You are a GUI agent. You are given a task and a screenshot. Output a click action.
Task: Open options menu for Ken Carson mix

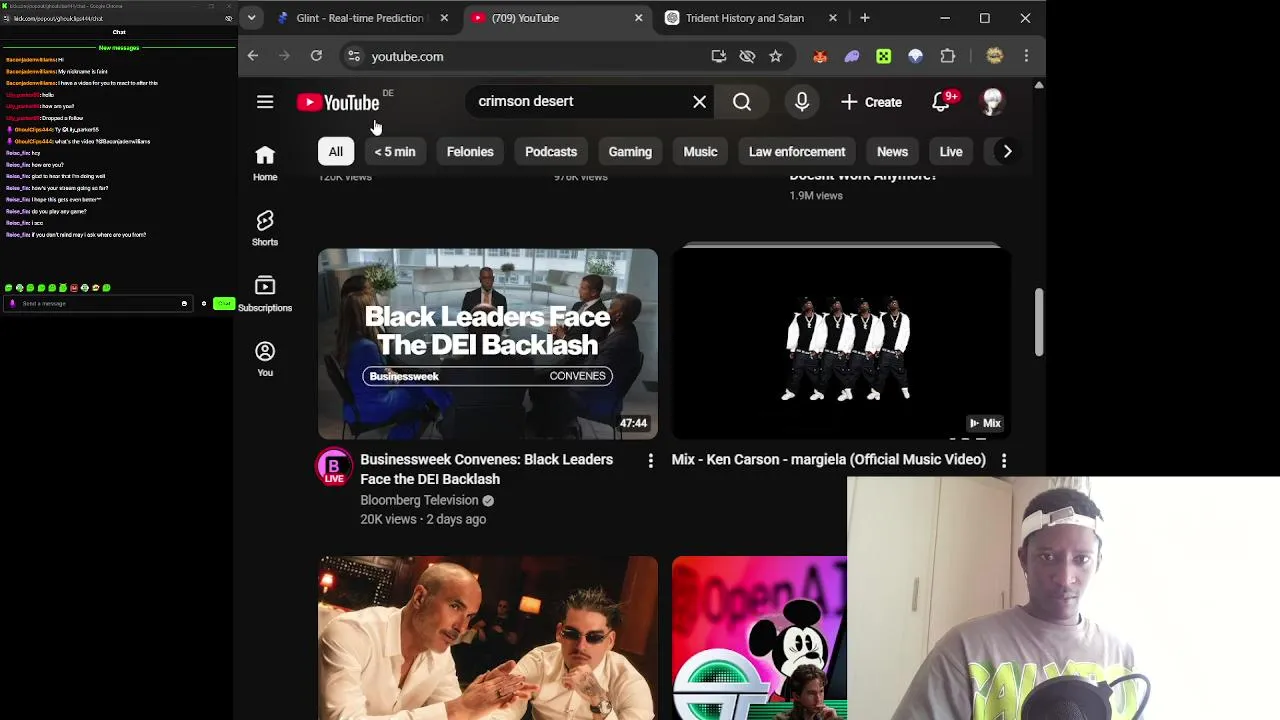point(1003,460)
